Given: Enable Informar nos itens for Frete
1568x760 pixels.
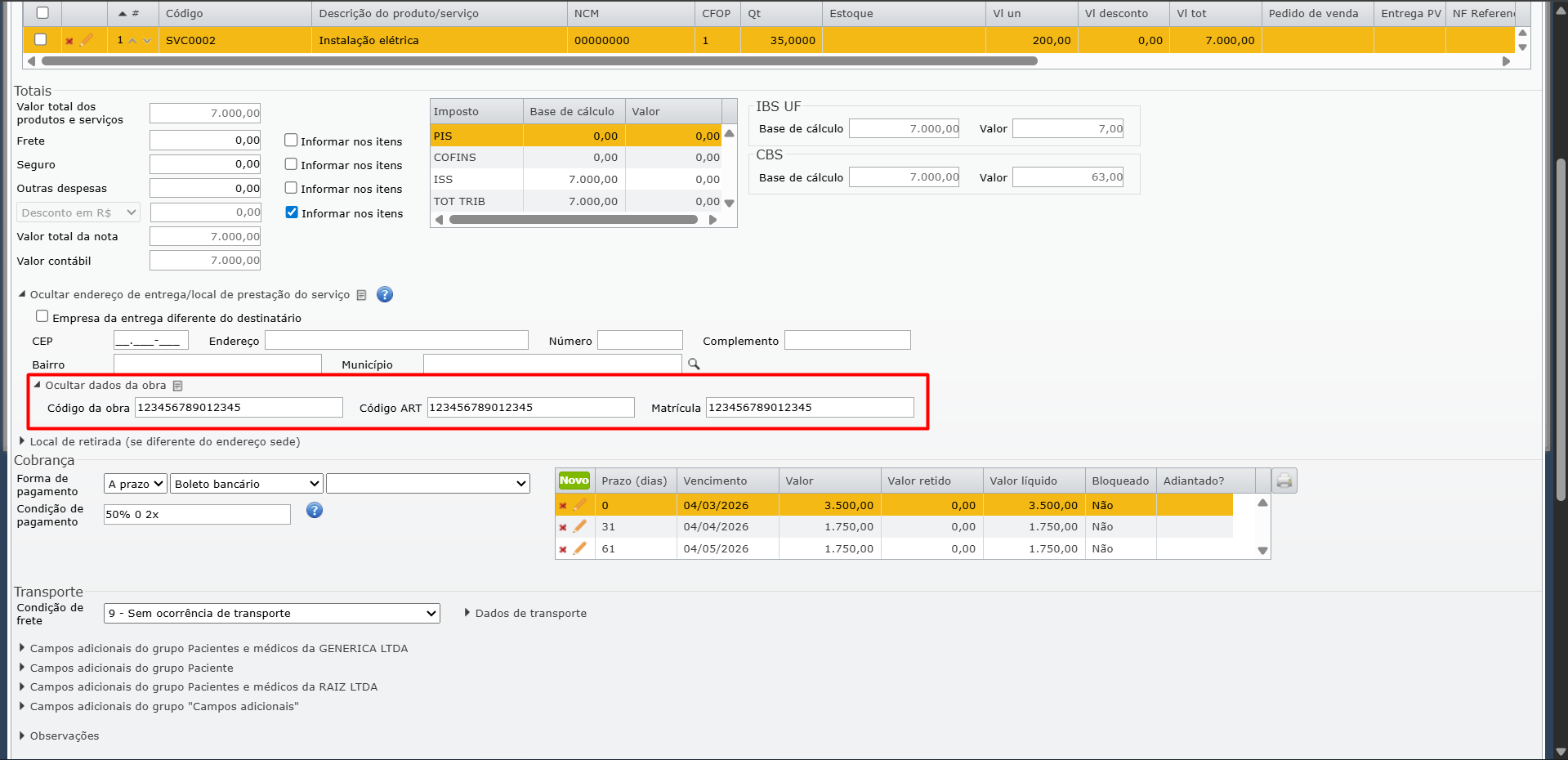Looking at the screenshot, I should pos(291,141).
